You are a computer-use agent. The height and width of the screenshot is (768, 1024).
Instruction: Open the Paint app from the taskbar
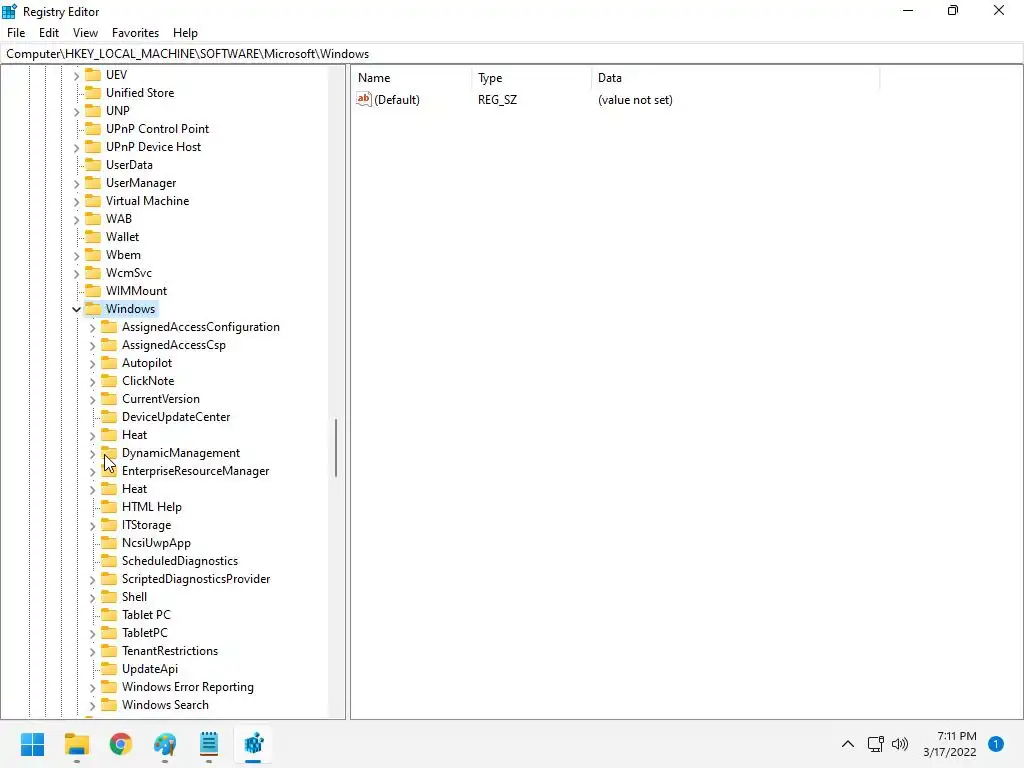point(165,744)
